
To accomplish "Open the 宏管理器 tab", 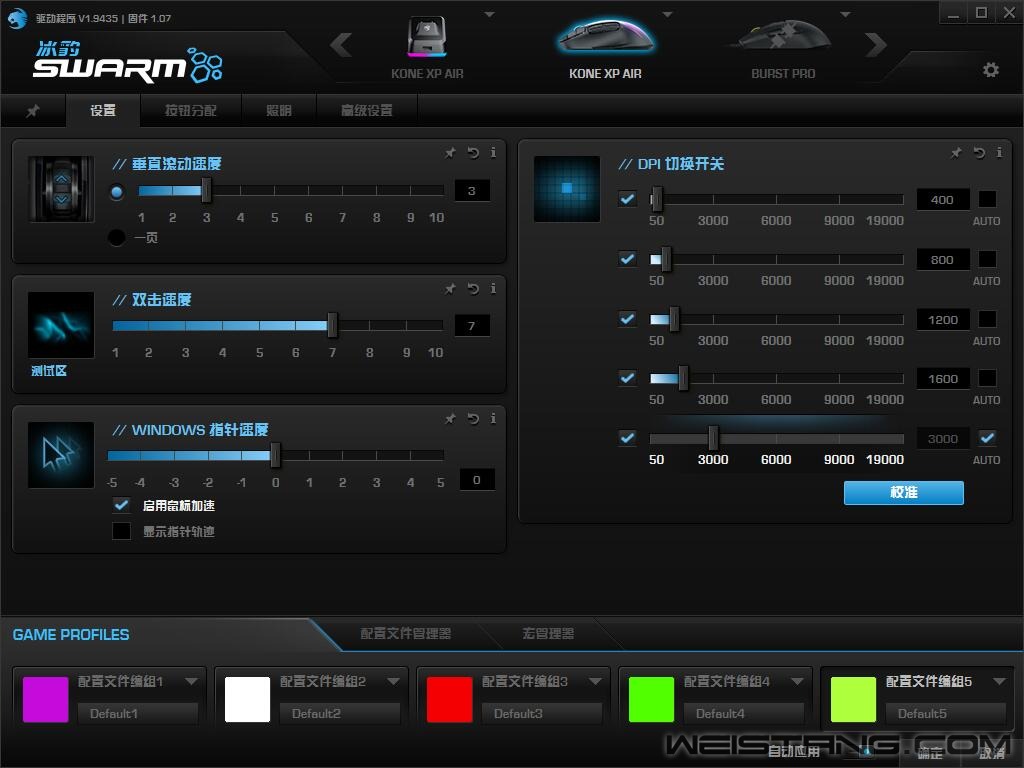I will point(548,633).
